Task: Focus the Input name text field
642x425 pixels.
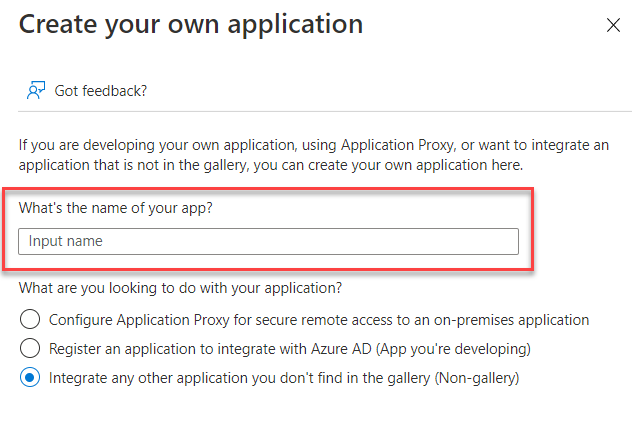Action: pos(268,241)
